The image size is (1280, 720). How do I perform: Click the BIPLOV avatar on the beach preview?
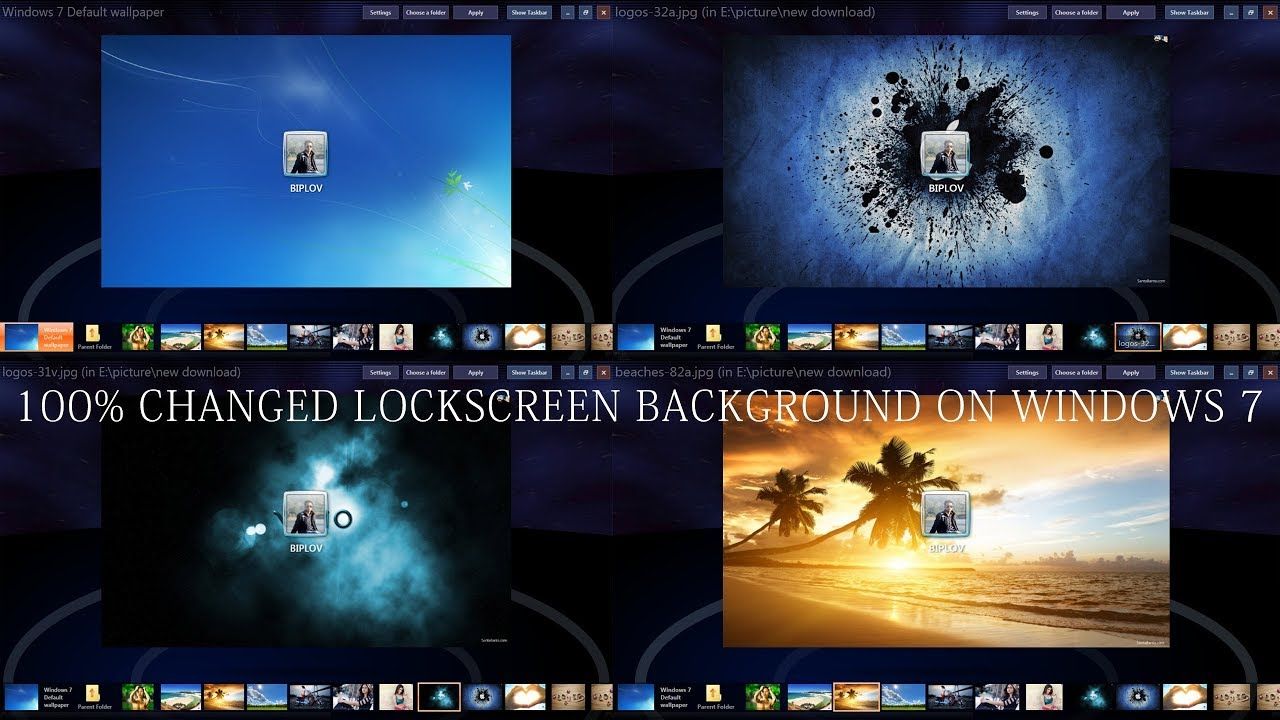[x=946, y=515]
